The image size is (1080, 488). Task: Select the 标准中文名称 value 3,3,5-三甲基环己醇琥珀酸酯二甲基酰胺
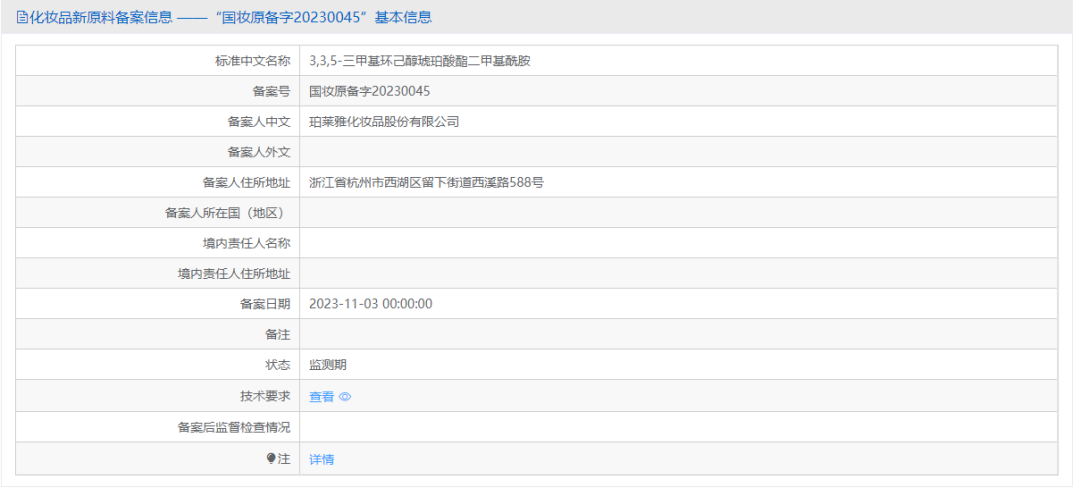[x=419, y=61]
